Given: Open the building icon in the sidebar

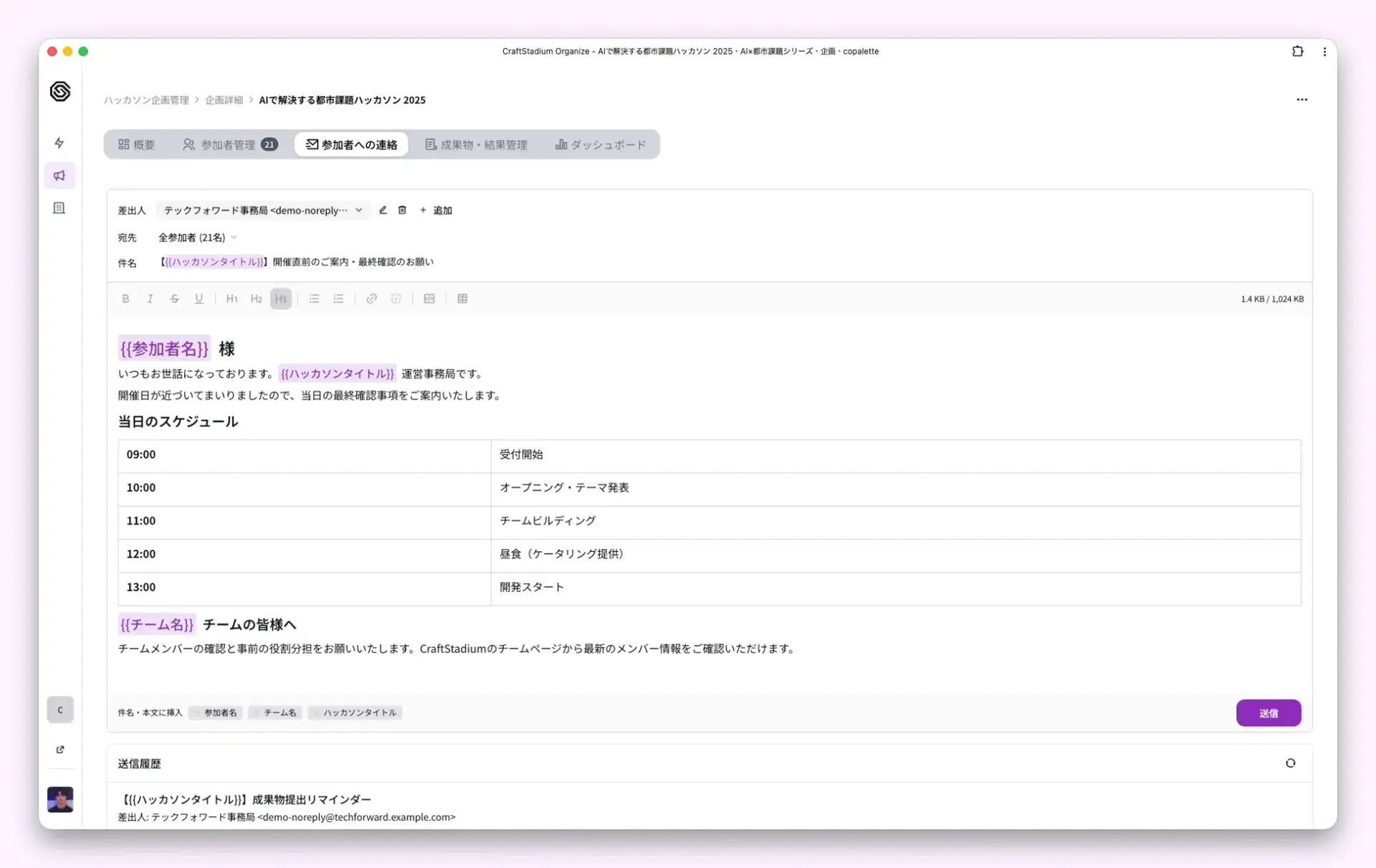Looking at the screenshot, I should click(59, 207).
